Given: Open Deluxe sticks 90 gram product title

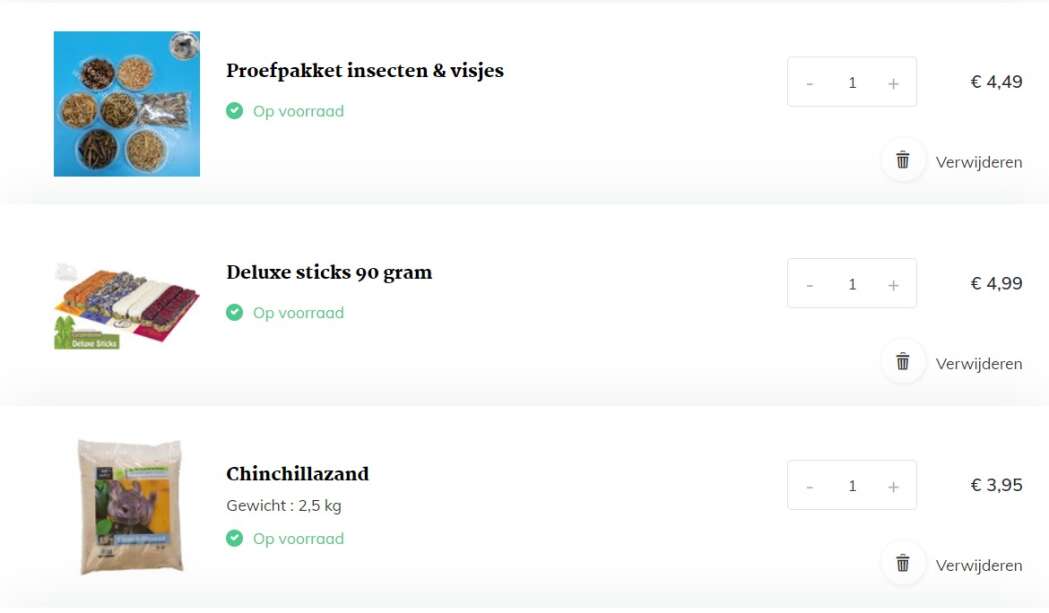Looking at the screenshot, I should (x=329, y=272).
